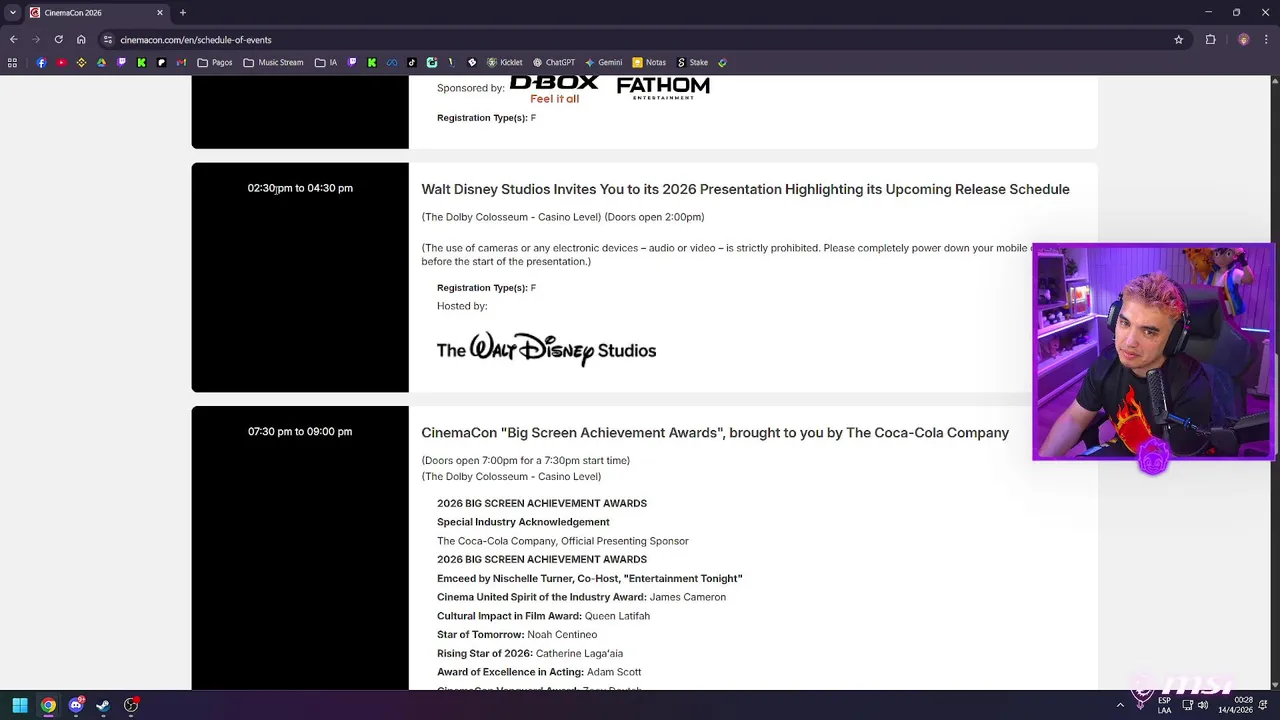Image resolution: width=1280 pixels, height=720 pixels.
Task: Go back to the previous page
Action: pos(13,40)
